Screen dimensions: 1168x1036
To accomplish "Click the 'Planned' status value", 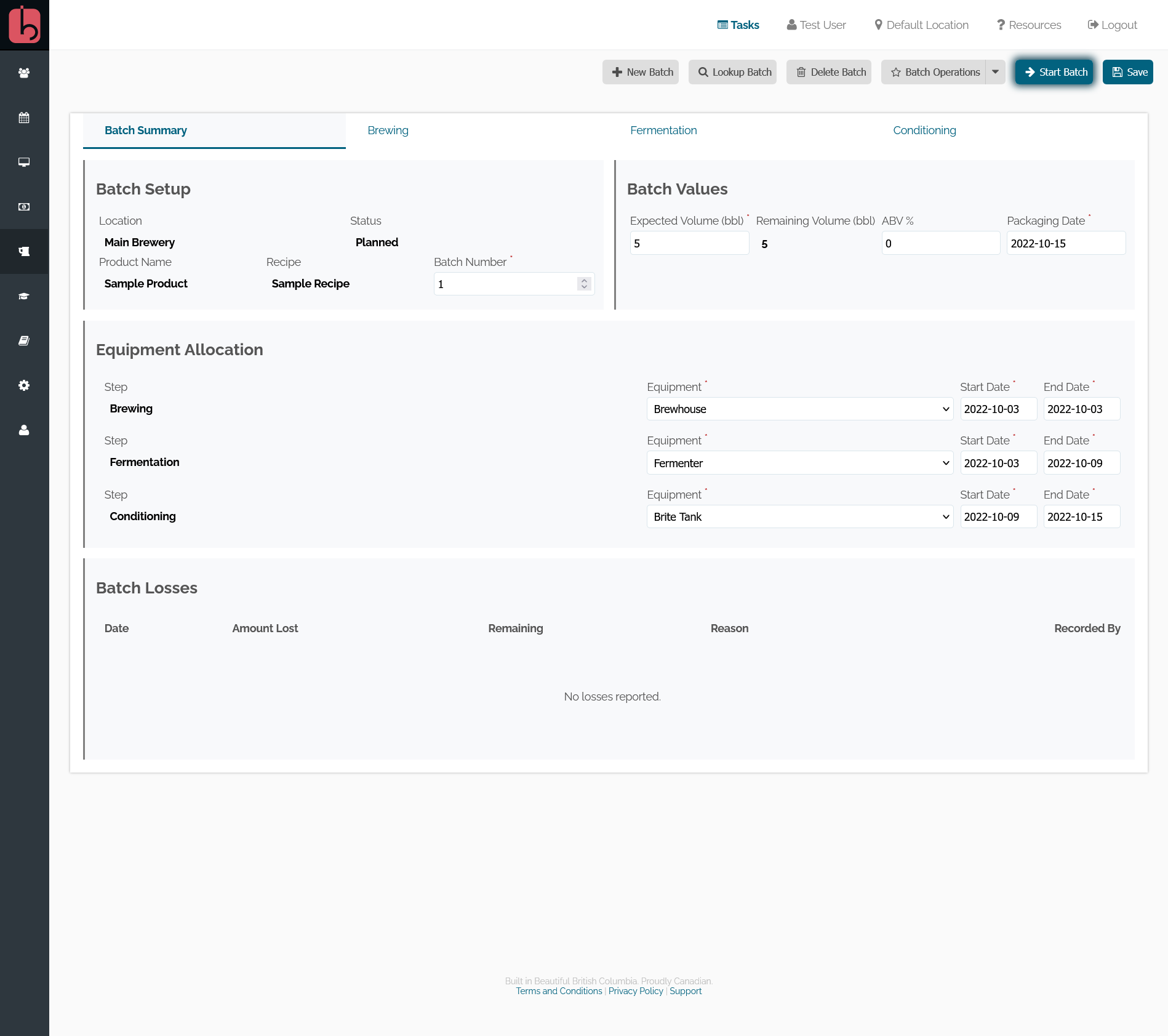I will tap(377, 242).
